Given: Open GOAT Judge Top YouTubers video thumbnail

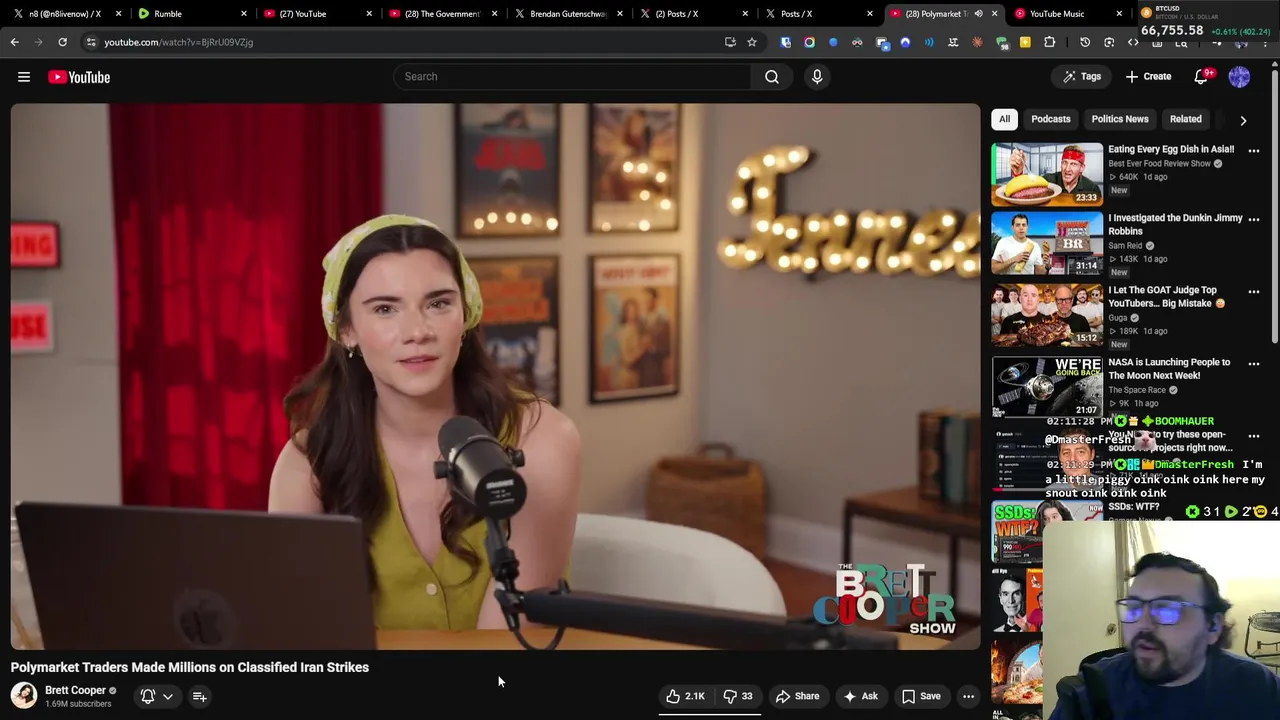Looking at the screenshot, I should pos(1047,315).
